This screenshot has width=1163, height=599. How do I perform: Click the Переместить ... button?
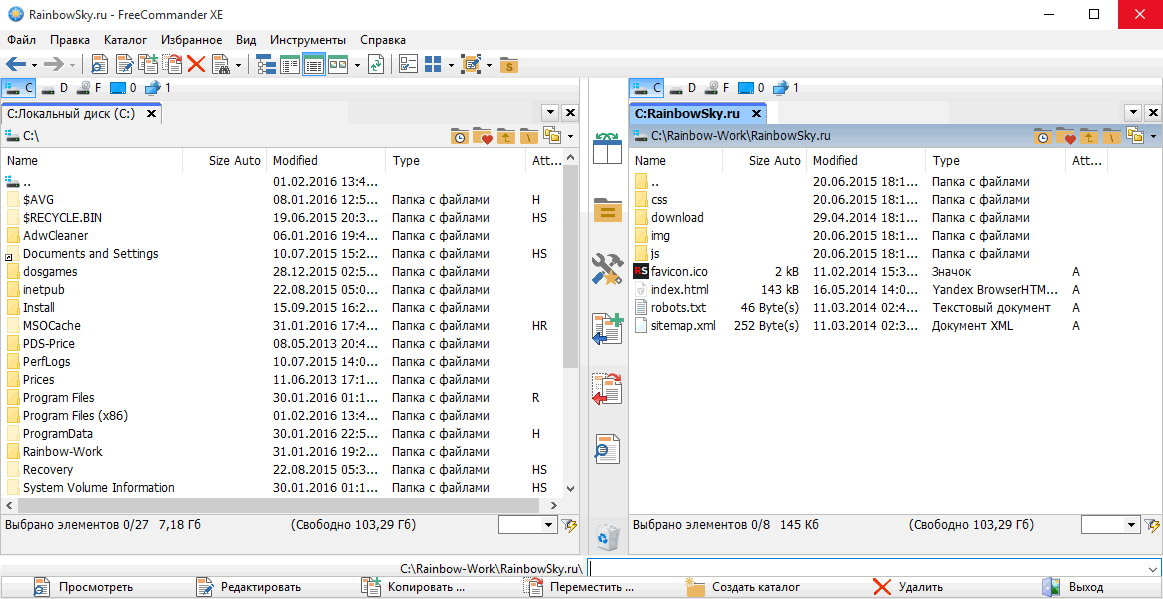coord(577,588)
